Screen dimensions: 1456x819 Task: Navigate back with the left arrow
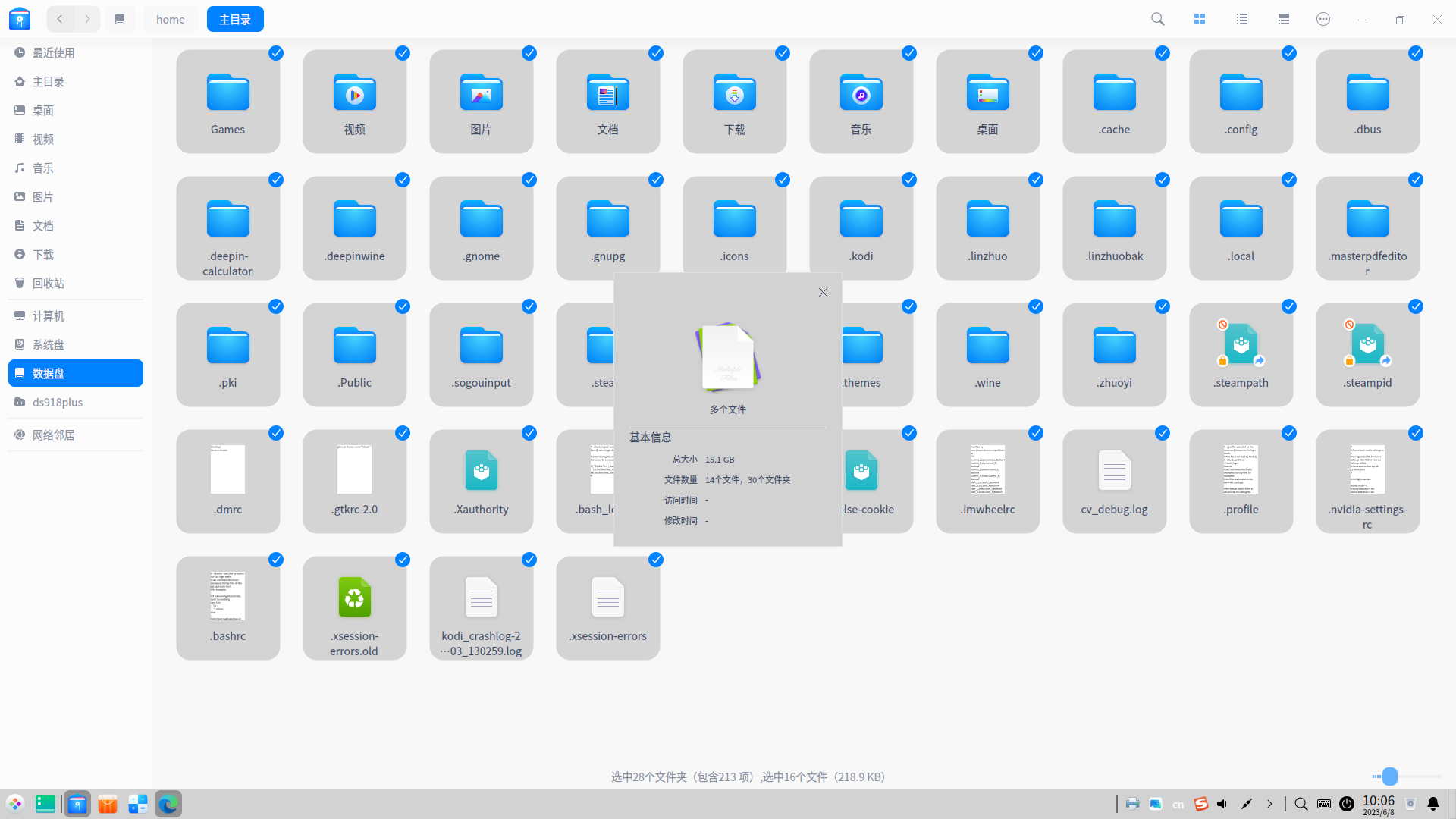[x=60, y=19]
